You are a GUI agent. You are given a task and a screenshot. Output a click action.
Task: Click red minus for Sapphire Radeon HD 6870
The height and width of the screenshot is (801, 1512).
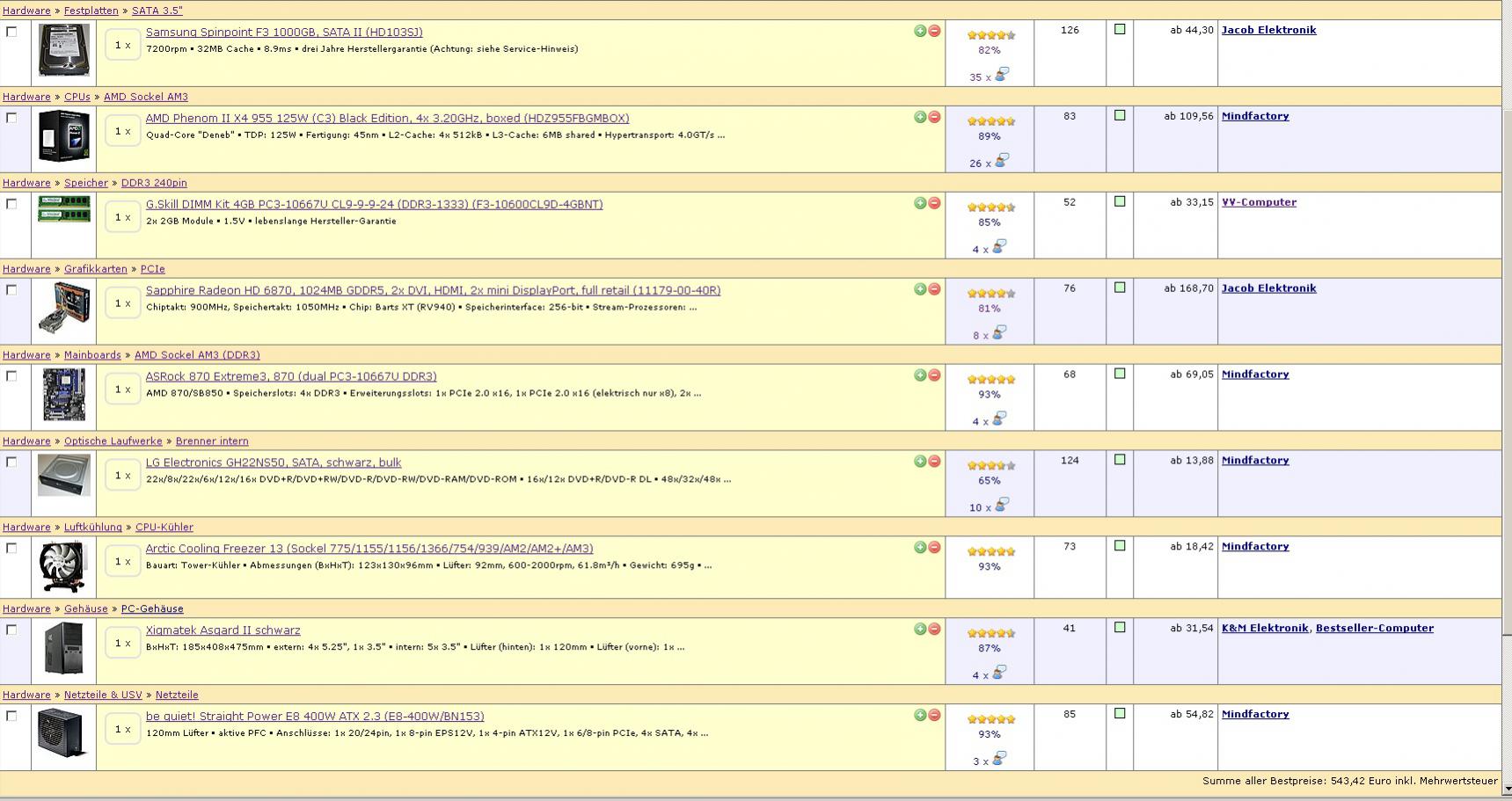[934, 289]
